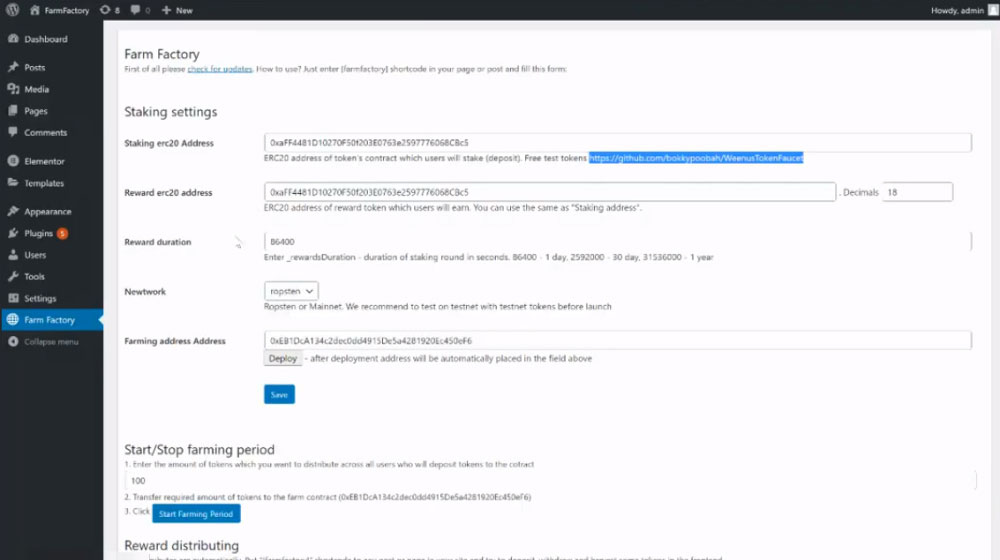1000x560 pixels.
Task: Click the plus New icon
Action: click(x=166, y=10)
